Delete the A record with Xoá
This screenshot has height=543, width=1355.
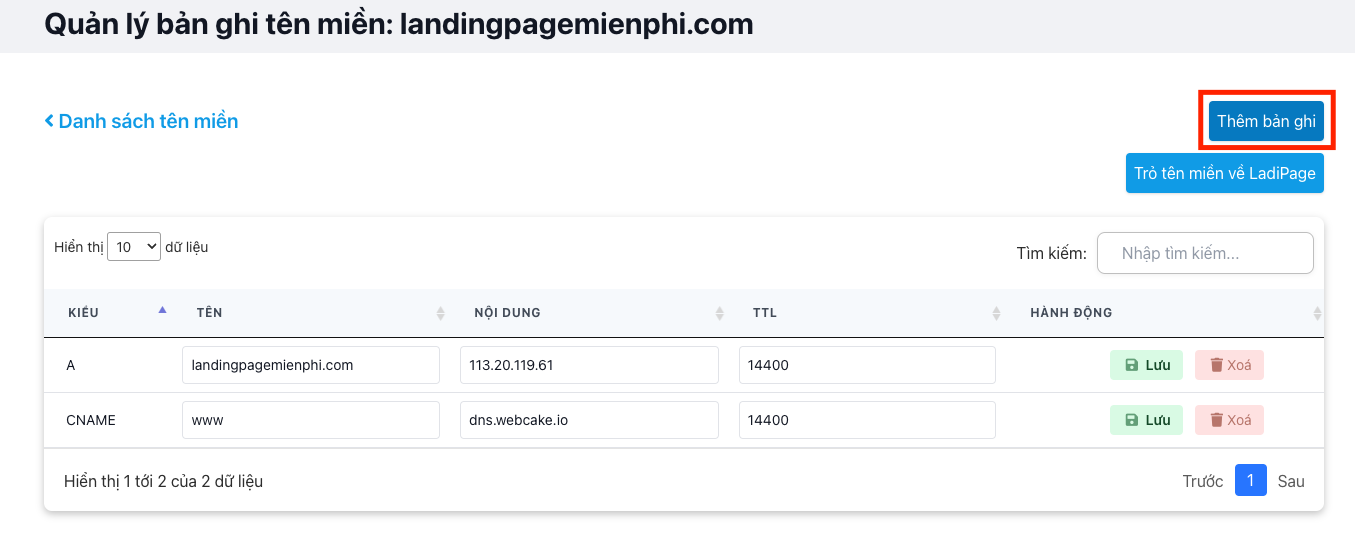click(x=1230, y=365)
